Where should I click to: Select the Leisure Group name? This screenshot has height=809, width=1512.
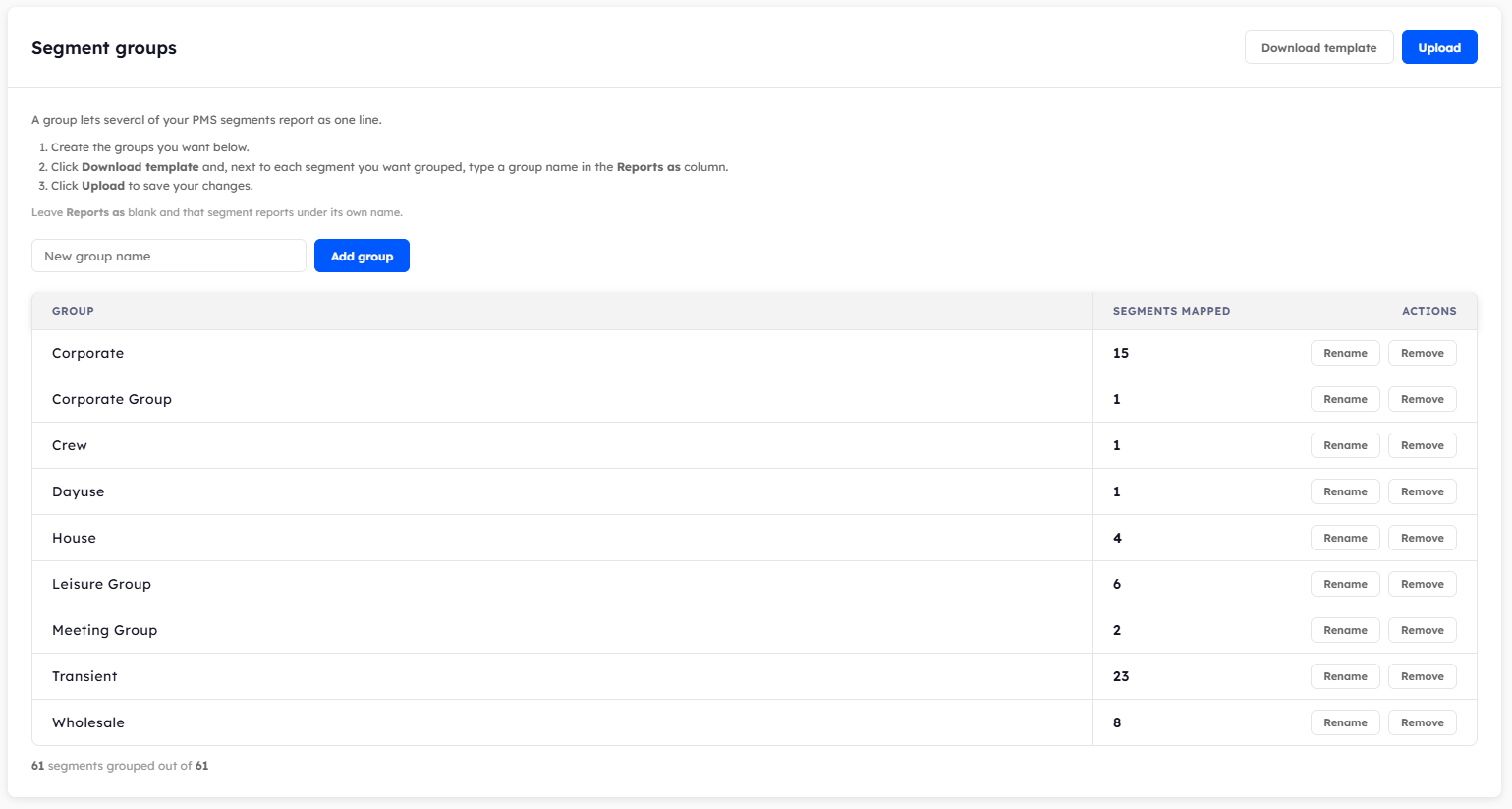101,584
